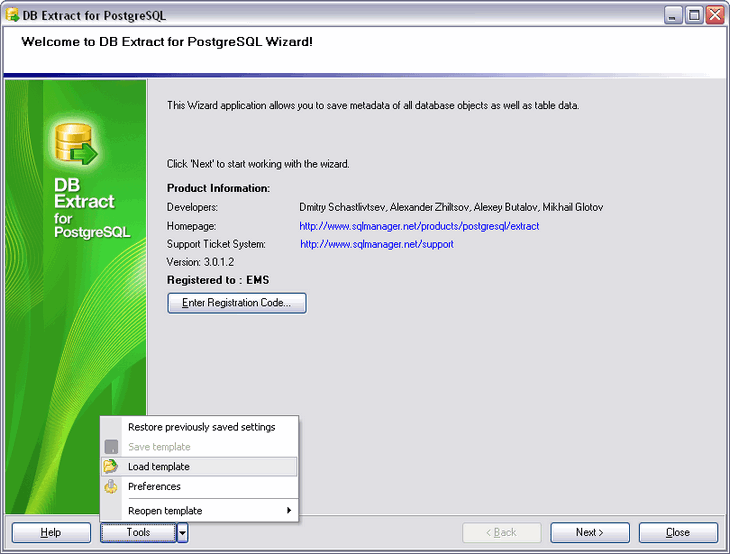Select Restore previously saved settings
Viewport: 730px width, 554px height.
[201, 427]
